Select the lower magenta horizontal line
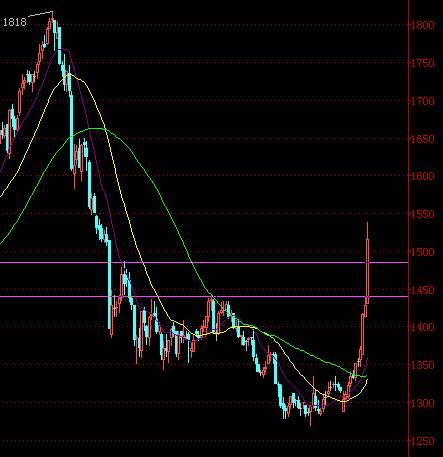 pyautogui.click(x=204, y=296)
